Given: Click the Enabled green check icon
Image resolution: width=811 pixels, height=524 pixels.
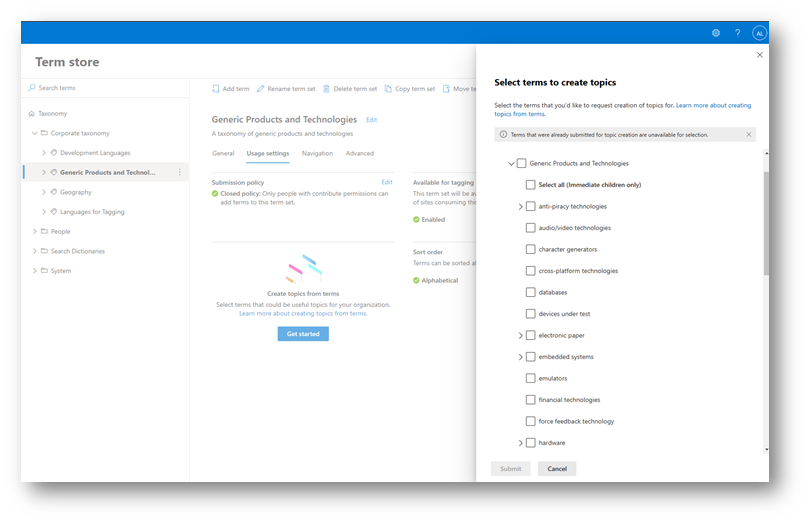Looking at the screenshot, I should click(416, 219).
